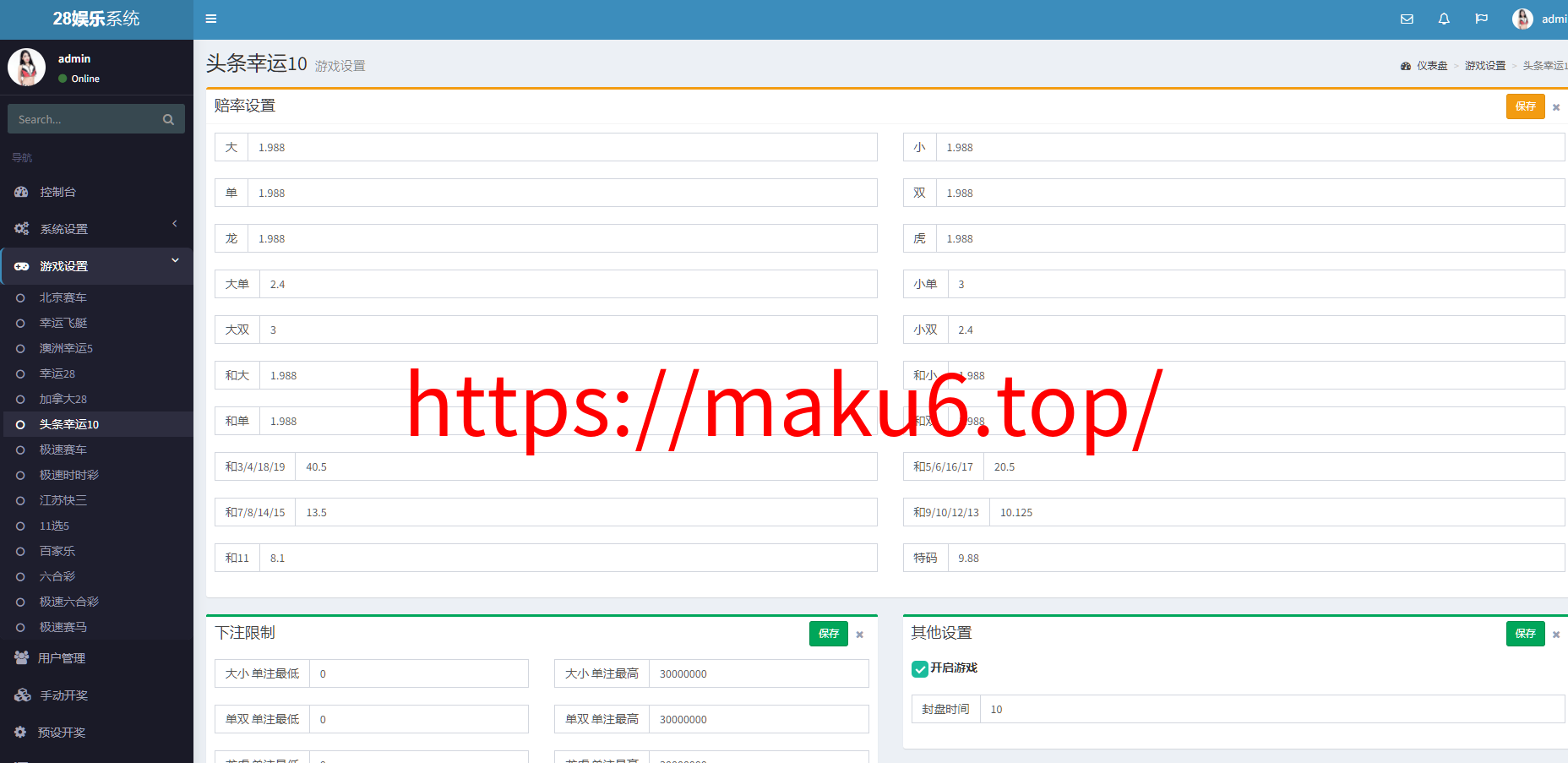The width and height of the screenshot is (1568, 763).
Task: Edit the 封盘时间 field
Action: point(1272,709)
